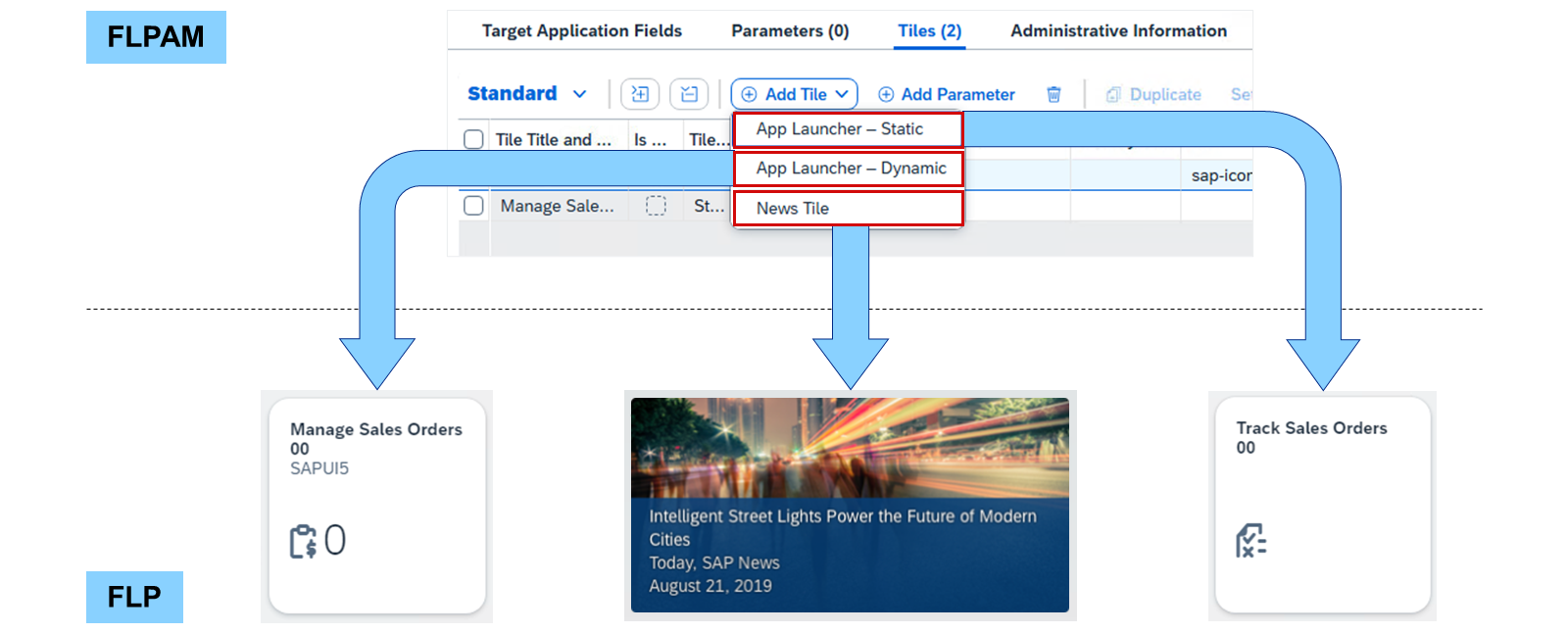Click the plus icon beside Add Parameter
1568x633 pixels.
pos(886,94)
